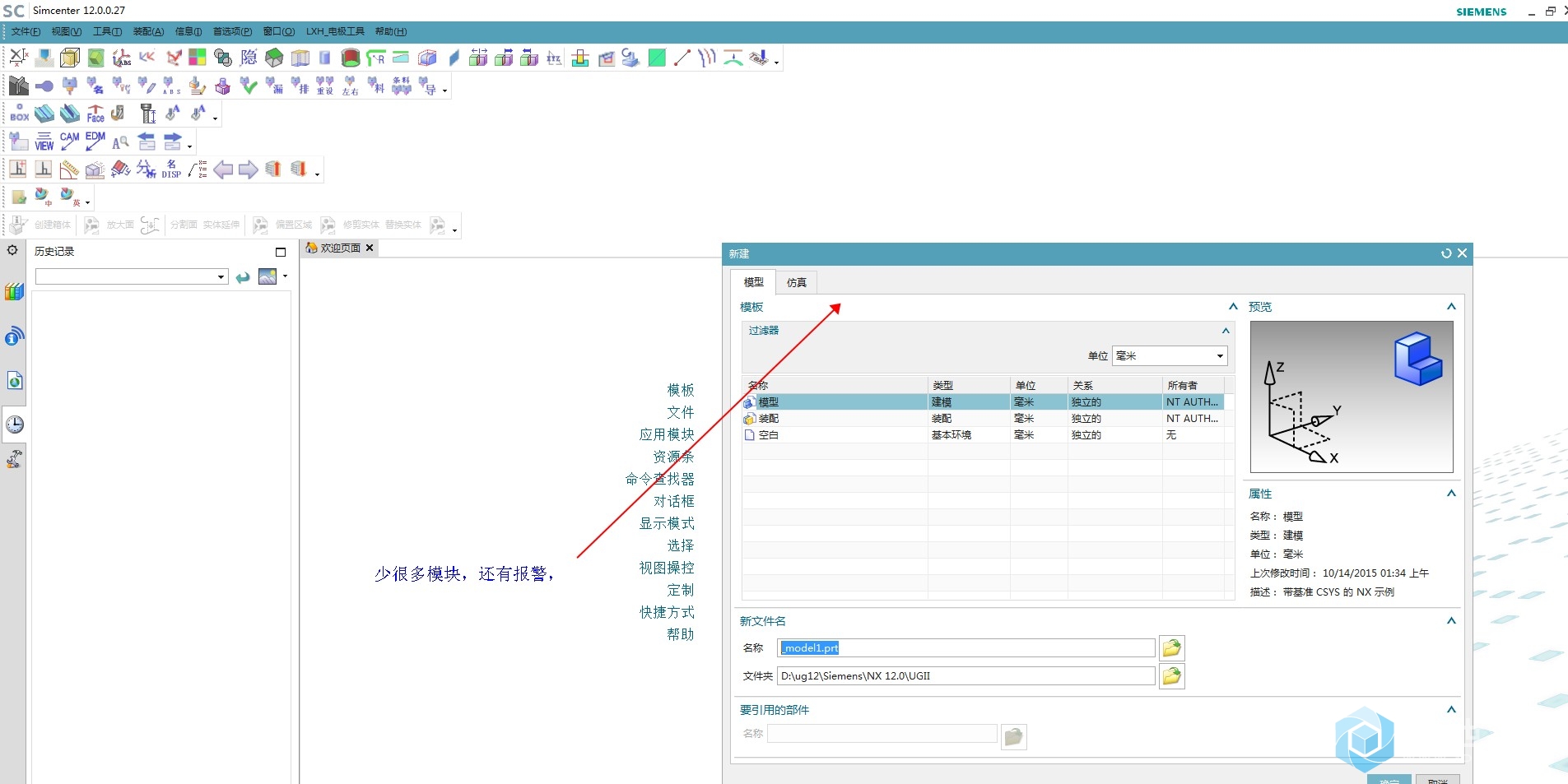The height and width of the screenshot is (784, 1568).
Task: Click the 中 language switch icon
Action: [43, 197]
